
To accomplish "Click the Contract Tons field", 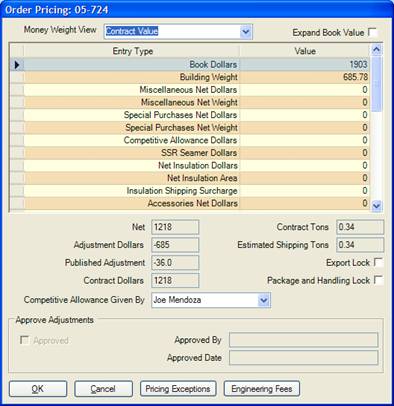I will click(360, 227).
